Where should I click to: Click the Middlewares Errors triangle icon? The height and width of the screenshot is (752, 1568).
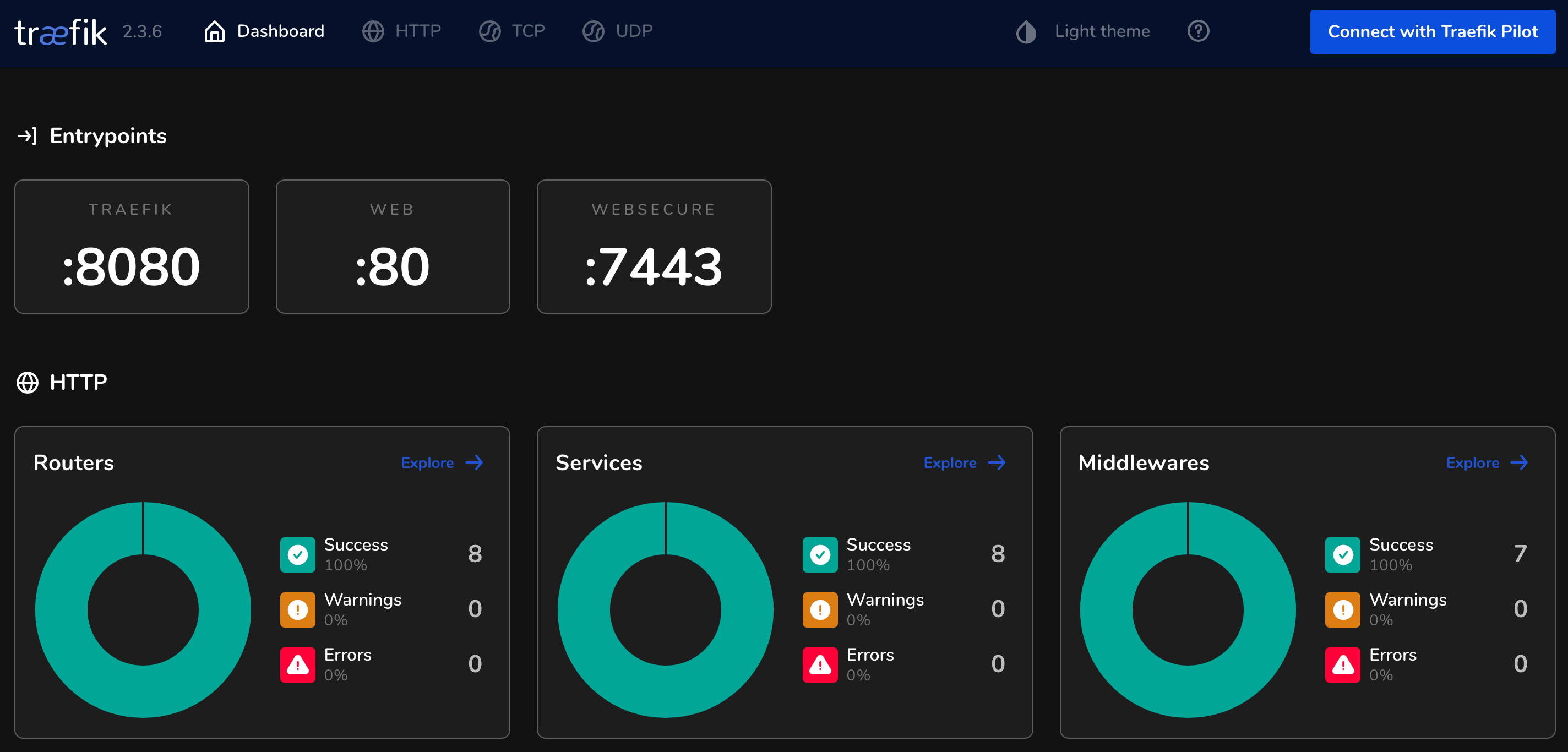click(1342, 664)
